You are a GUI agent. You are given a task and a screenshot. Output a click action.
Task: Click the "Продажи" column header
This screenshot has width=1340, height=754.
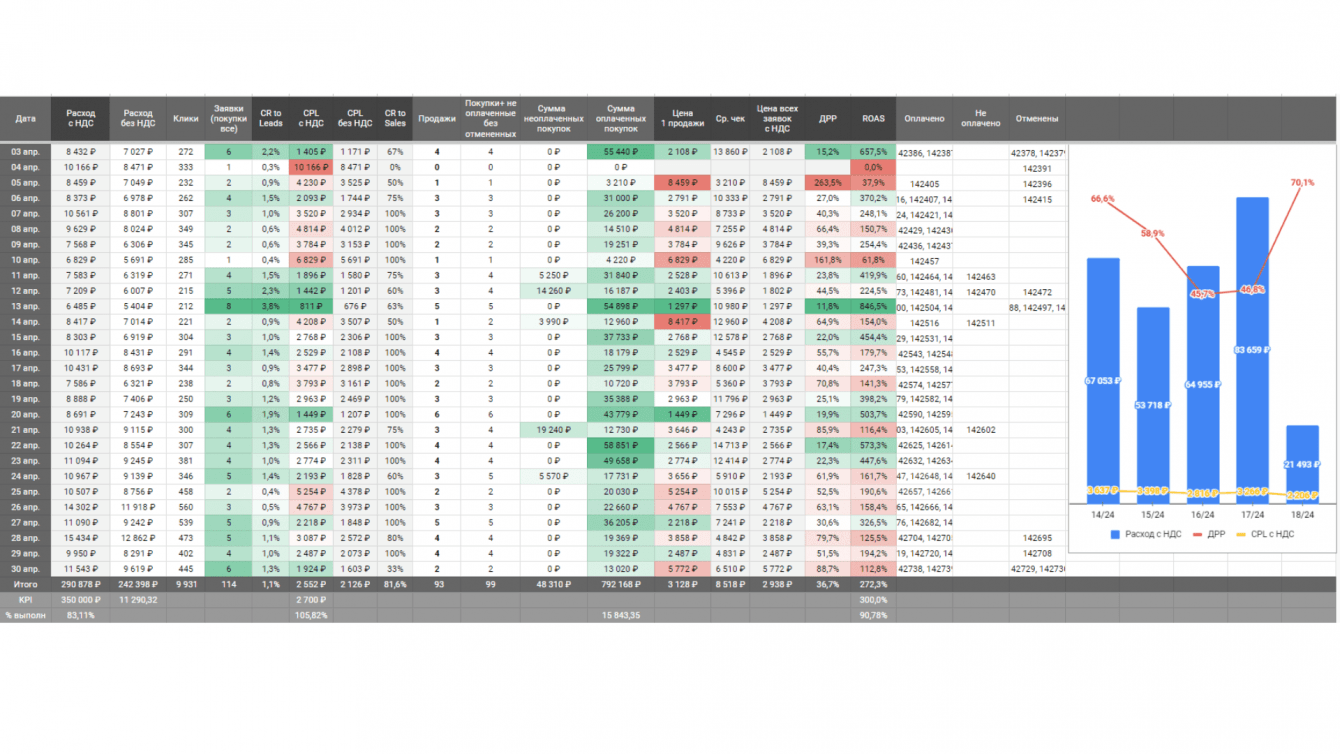pyautogui.click(x=436, y=119)
